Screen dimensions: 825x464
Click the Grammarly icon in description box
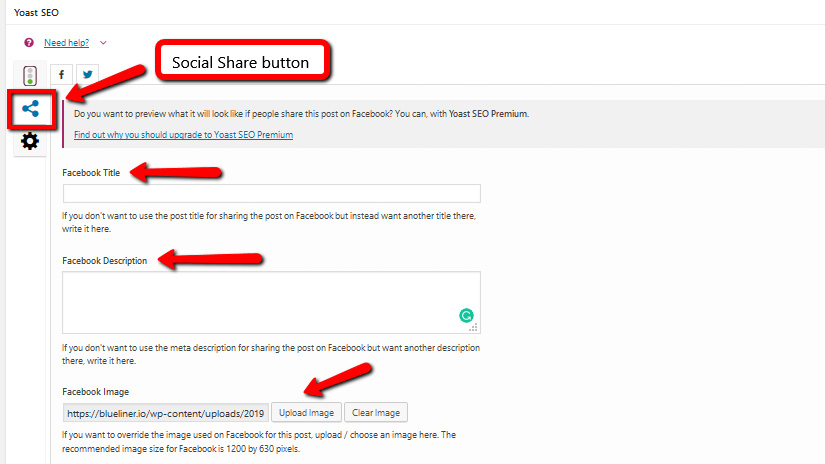point(466,315)
